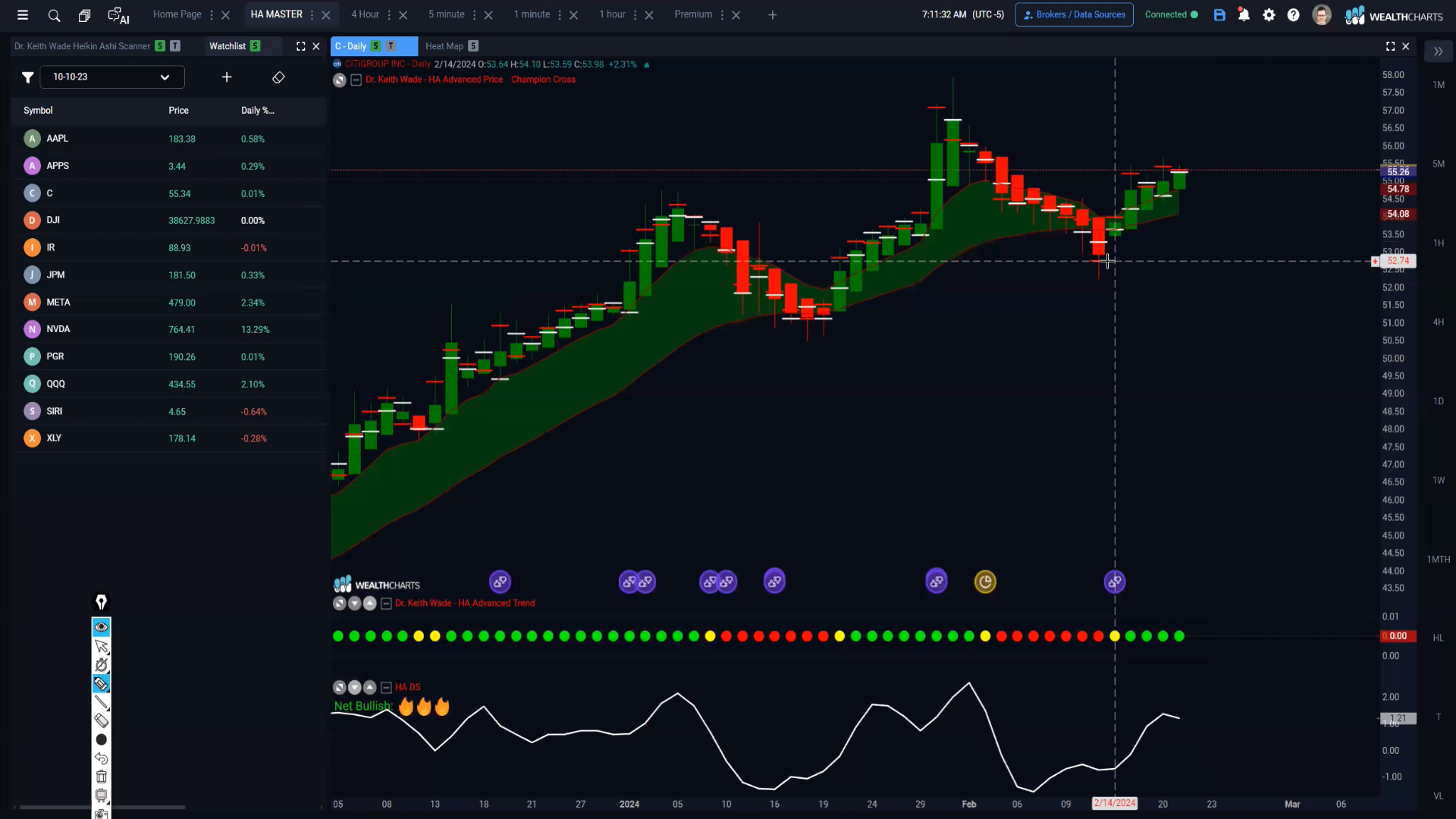
Task: Collapse the right sidebar with double chevron
Action: tap(1438, 52)
